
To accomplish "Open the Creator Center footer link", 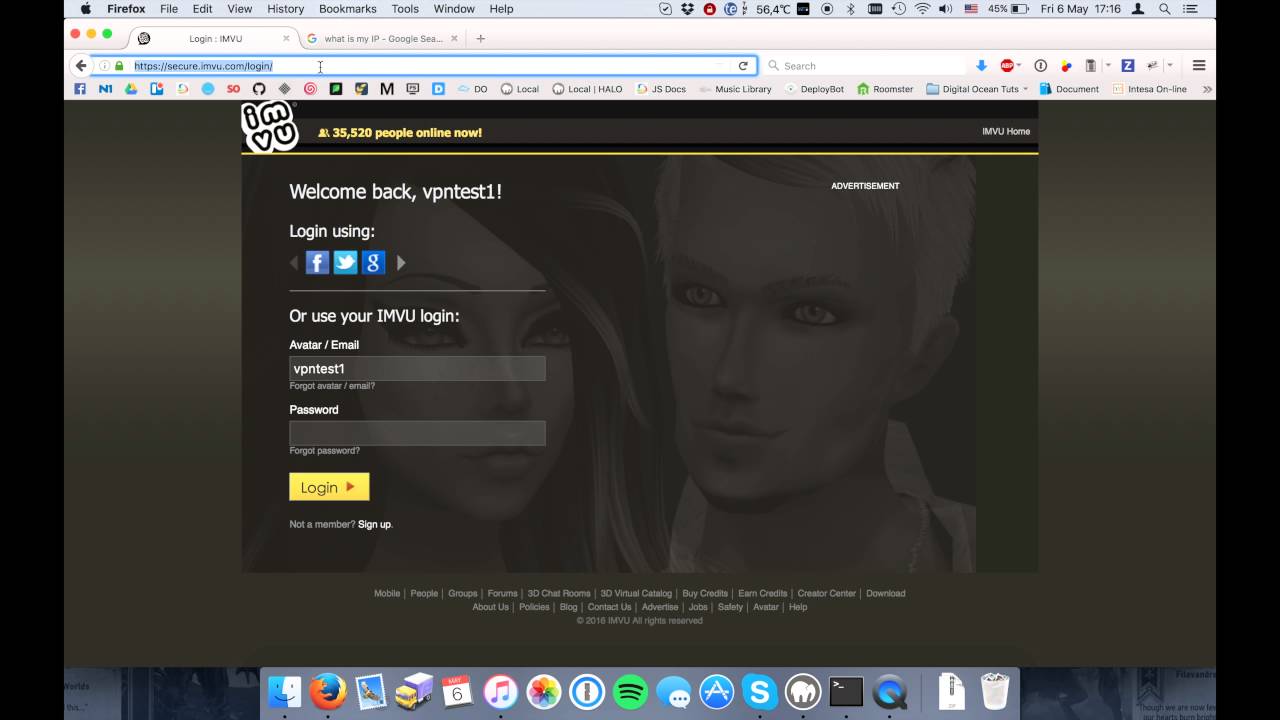I will [x=826, y=593].
